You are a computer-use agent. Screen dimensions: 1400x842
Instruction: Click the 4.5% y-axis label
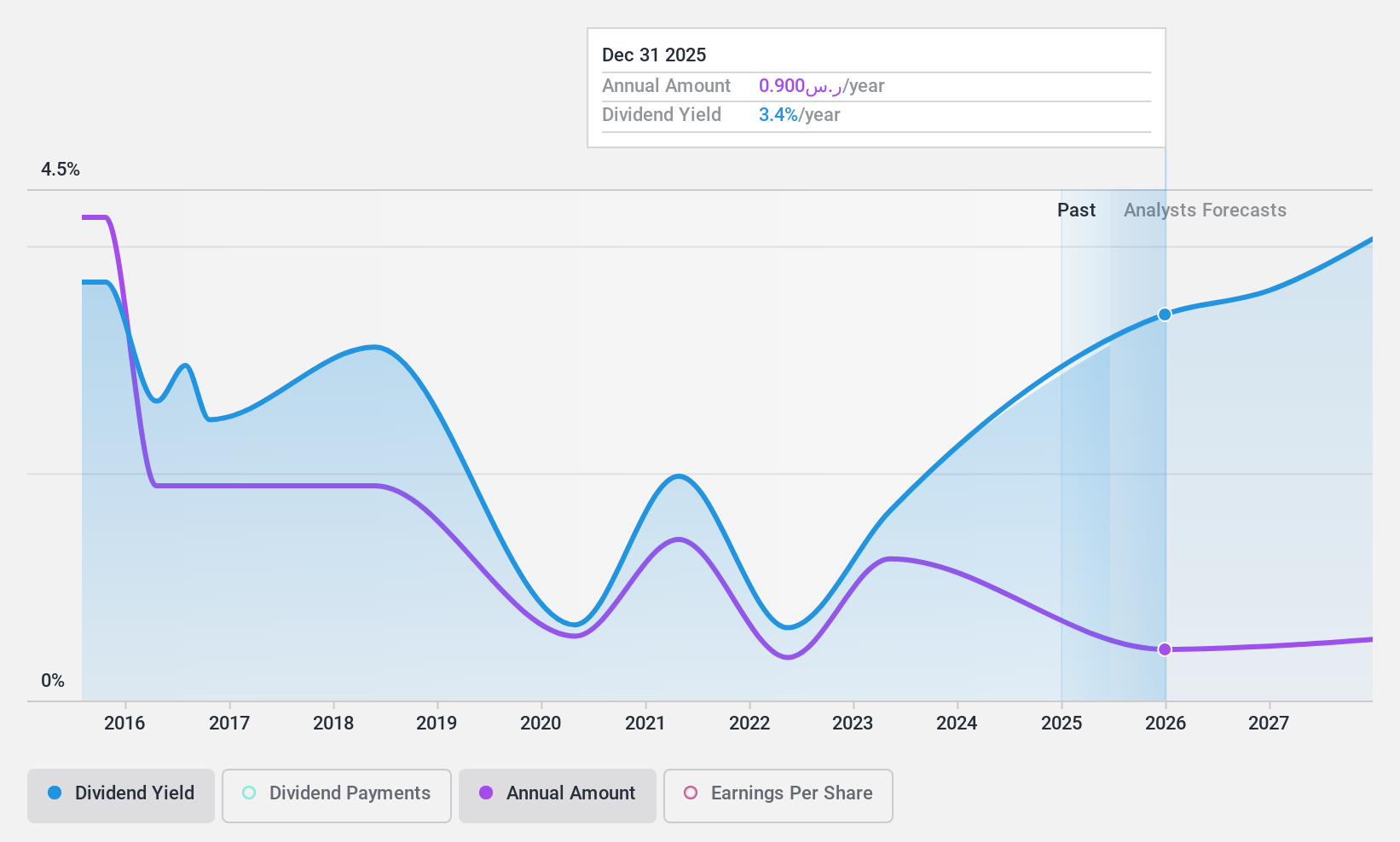[x=61, y=170]
